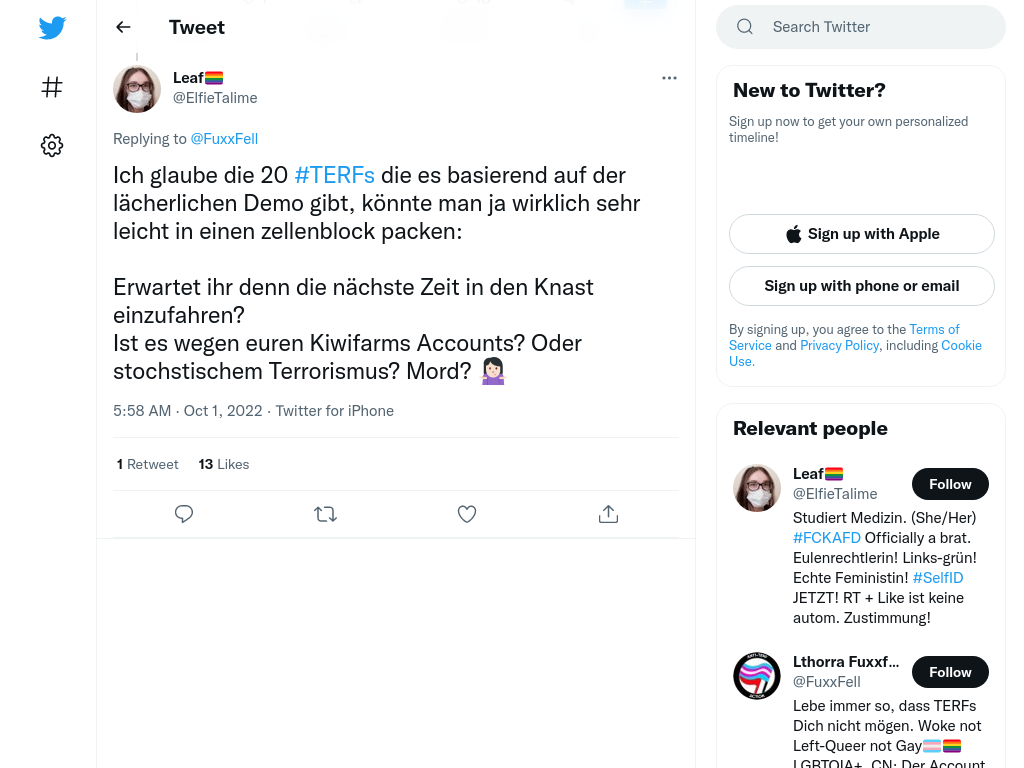The image size is (1024, 768).
Task: Open Leaf's profile avatar in tweet
Action: [x=137, y=89]
